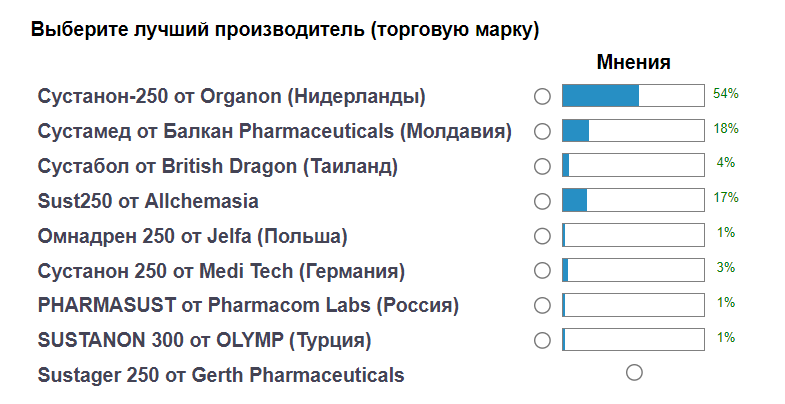The height and width of the screenshot is (404, 785).
Task: Pick the SUSTANON 300 от OLYMP radio button
Action: pos(543,340)
